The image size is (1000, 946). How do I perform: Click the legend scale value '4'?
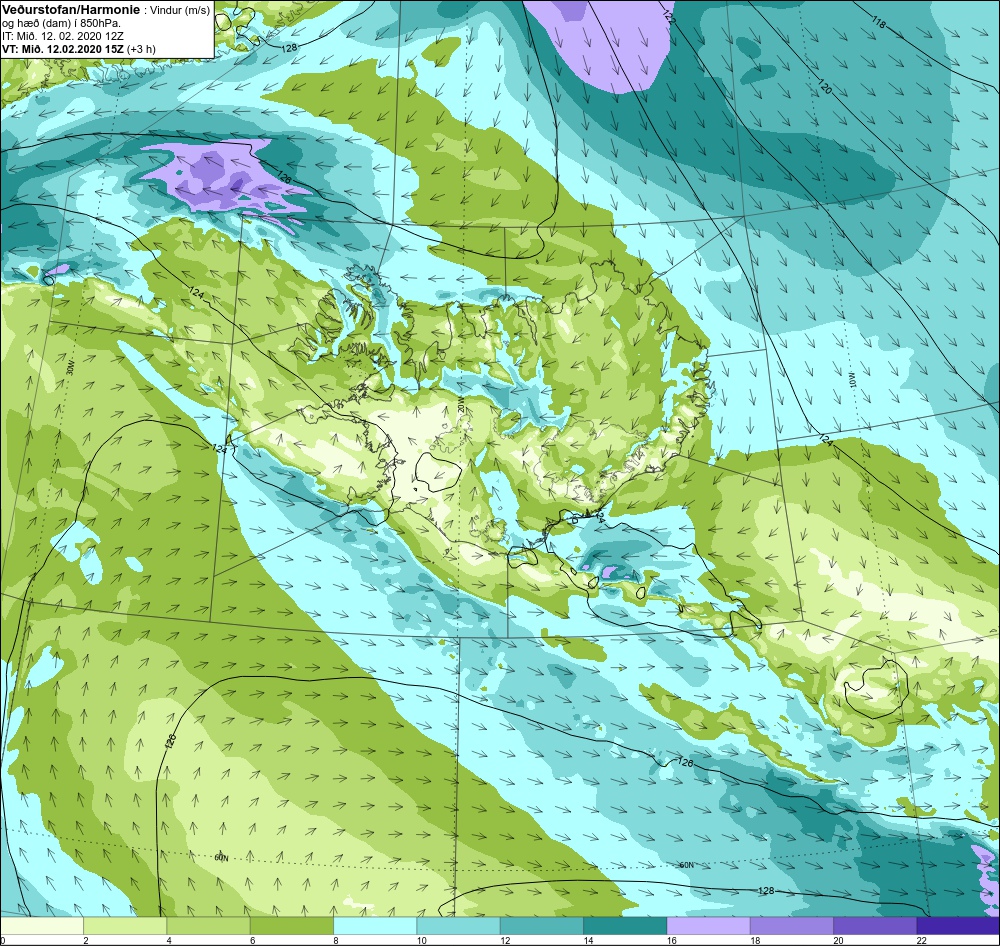[x=169, y=940]
